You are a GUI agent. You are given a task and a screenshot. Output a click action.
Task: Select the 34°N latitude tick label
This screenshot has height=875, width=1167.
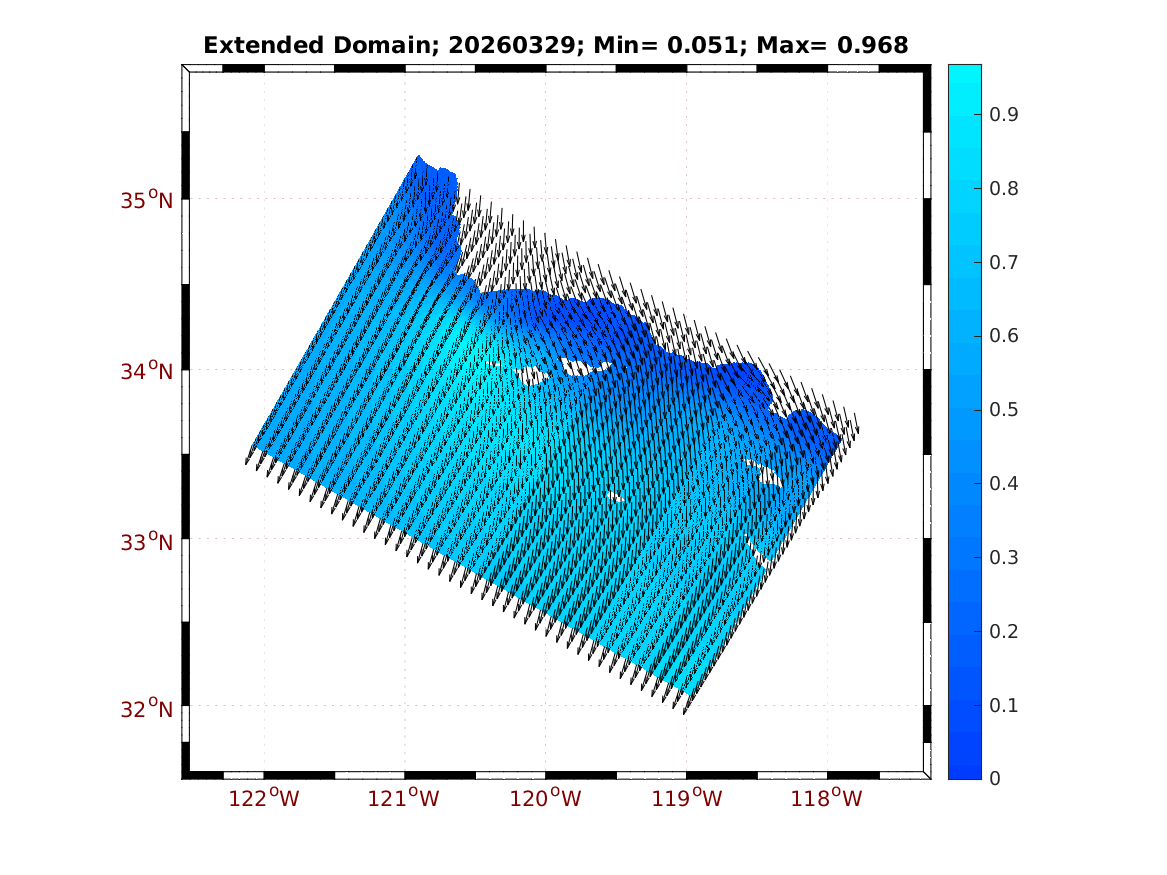tap(147, 371)
